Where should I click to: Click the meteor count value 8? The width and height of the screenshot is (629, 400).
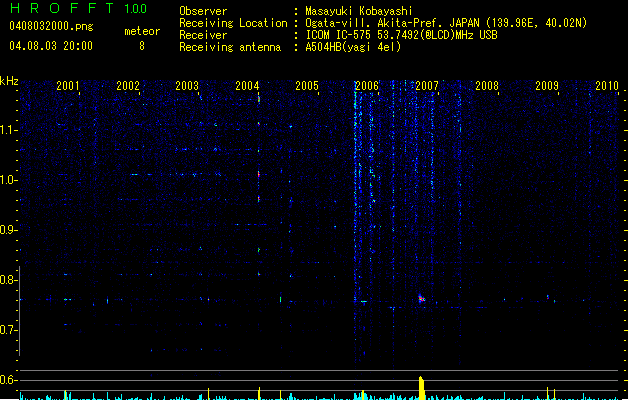(x=142, y=46)
